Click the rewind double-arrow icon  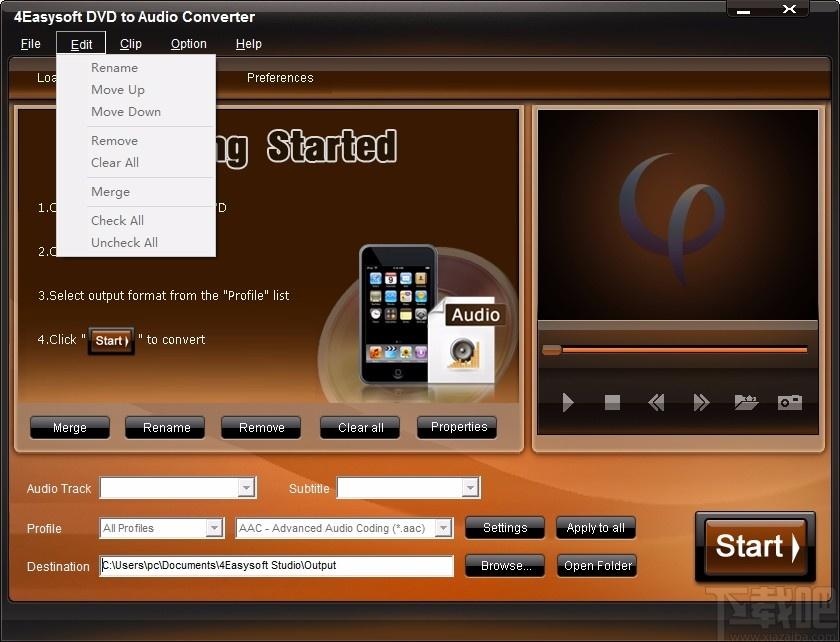coord(656,402)
